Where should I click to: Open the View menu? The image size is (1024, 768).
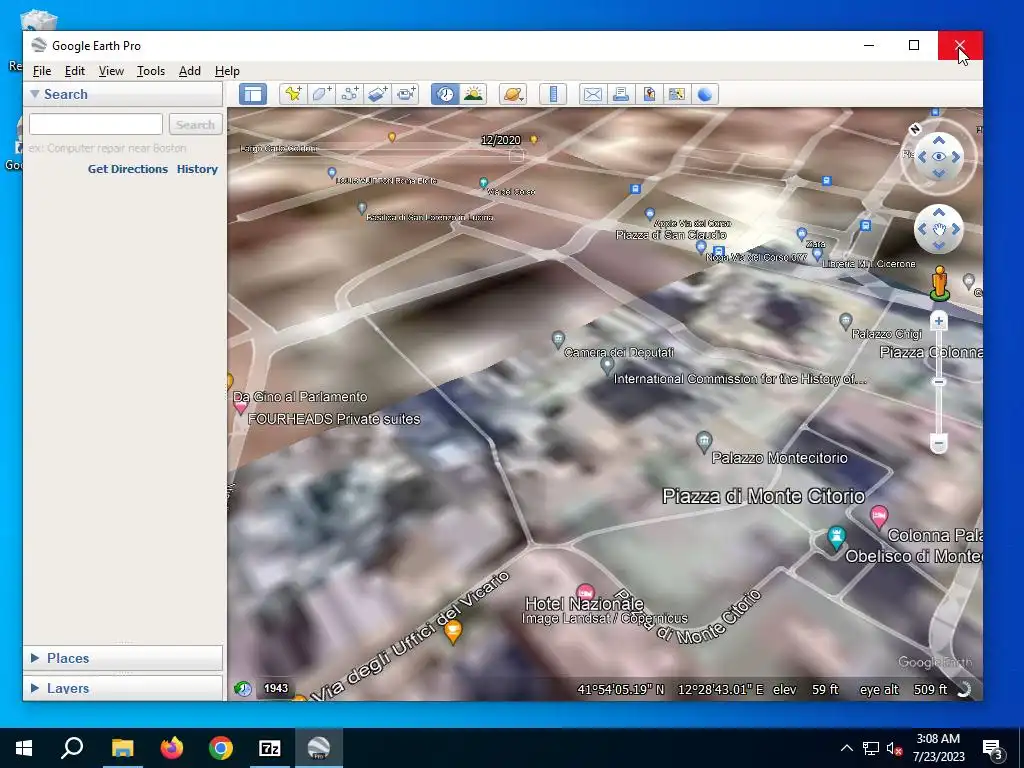111,71
